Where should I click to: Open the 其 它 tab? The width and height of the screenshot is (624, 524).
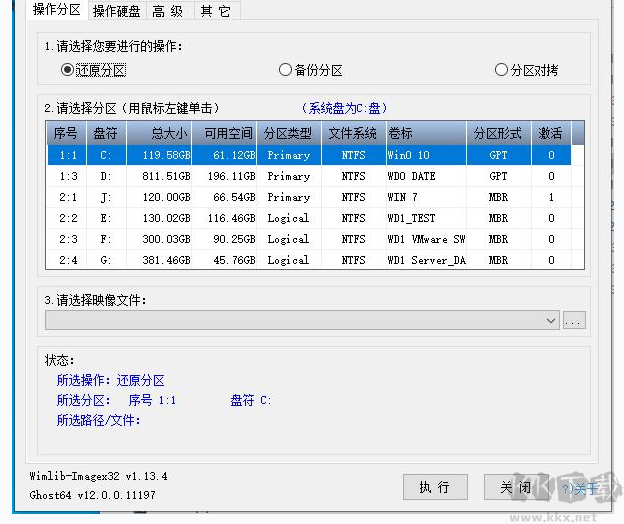pos(215,11)
